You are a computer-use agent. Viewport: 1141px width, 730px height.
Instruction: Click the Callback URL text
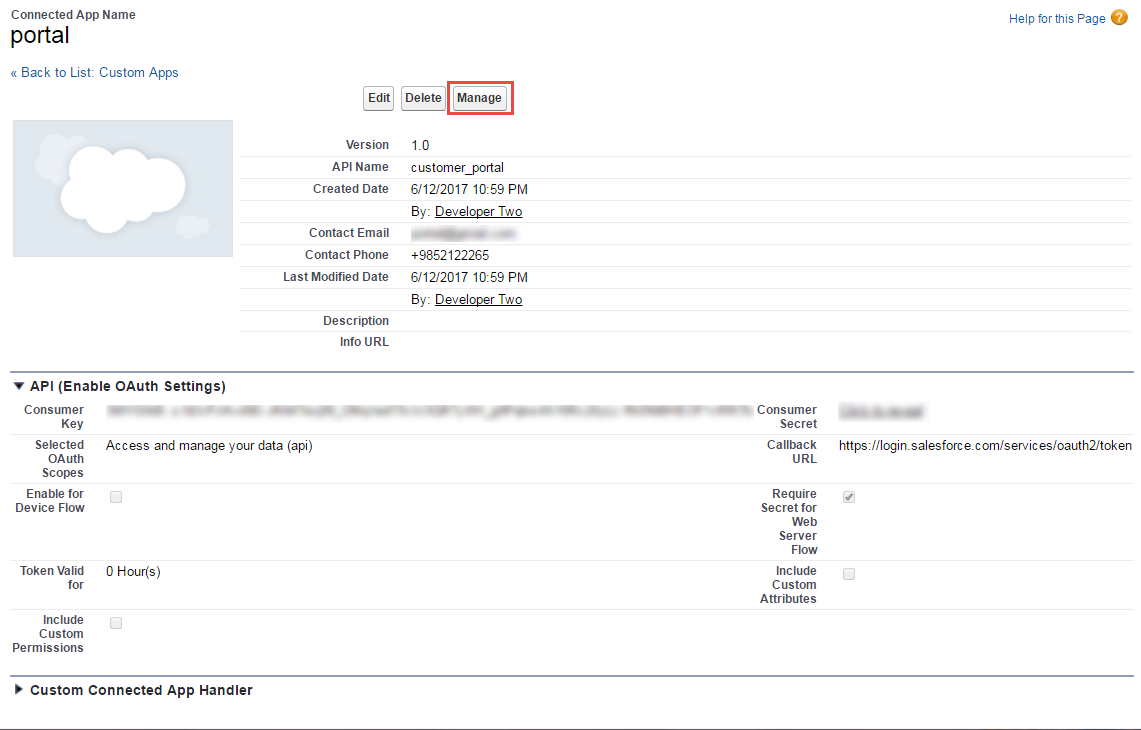[x=985, y=446]
